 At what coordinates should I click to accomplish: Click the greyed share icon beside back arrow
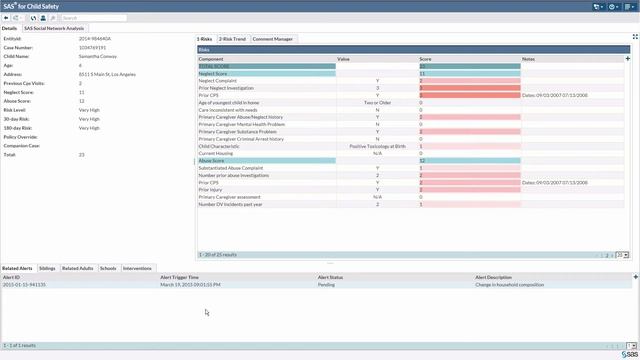click(x=17, y=18)
